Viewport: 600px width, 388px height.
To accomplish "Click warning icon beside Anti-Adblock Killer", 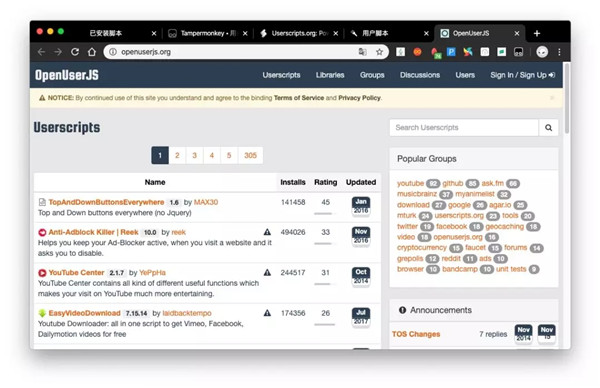I will pyautogui.click(x=267, y=232).
